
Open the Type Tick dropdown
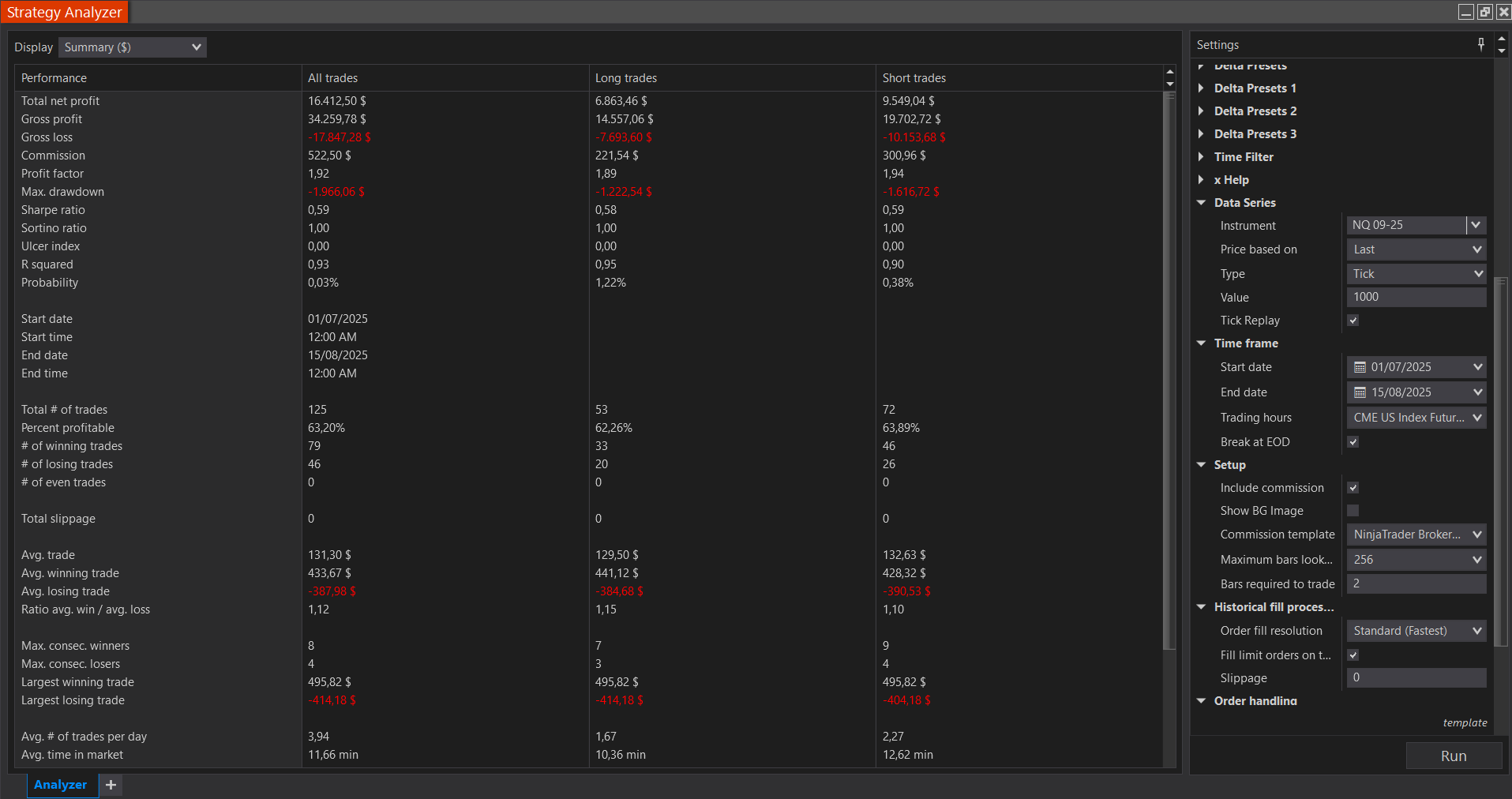[x=1416, y=274]
